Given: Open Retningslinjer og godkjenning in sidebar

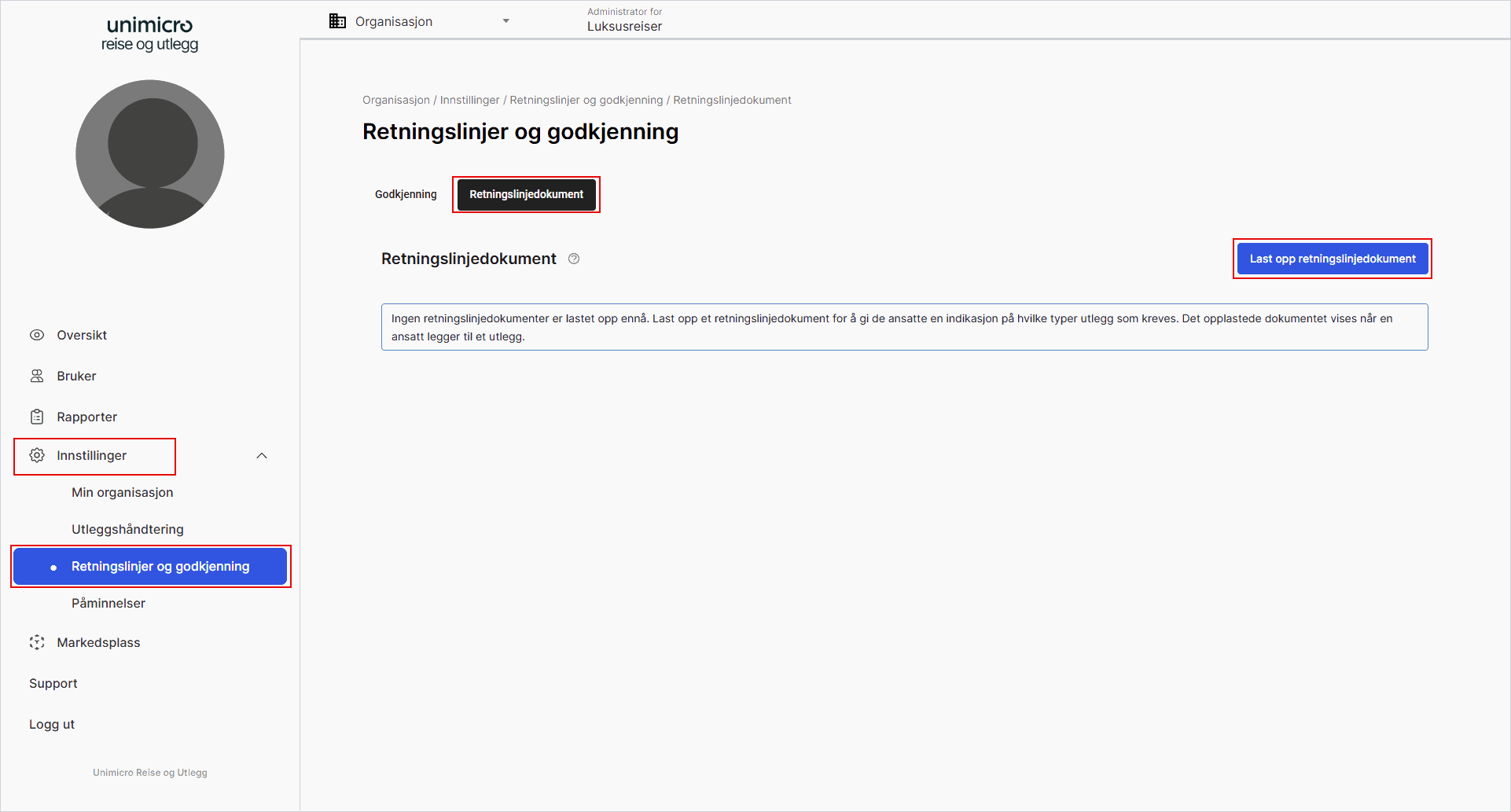Looking at the screenshot, I should click(x=160, y=566).
